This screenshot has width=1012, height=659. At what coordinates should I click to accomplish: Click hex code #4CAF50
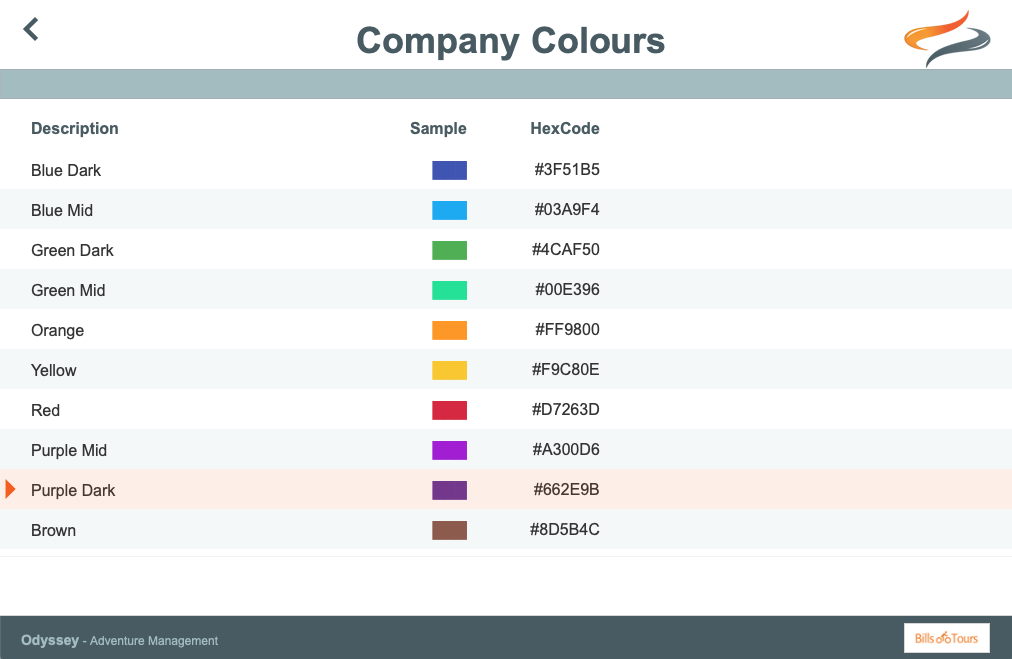pos(565,250)
